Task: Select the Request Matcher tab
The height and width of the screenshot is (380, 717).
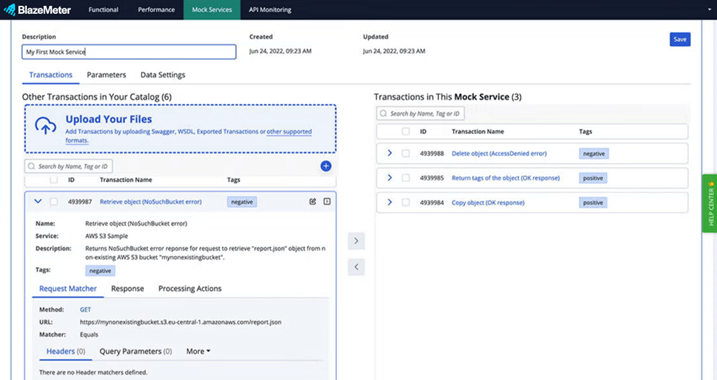Action: pyautogui.click(x=68, y=289)
